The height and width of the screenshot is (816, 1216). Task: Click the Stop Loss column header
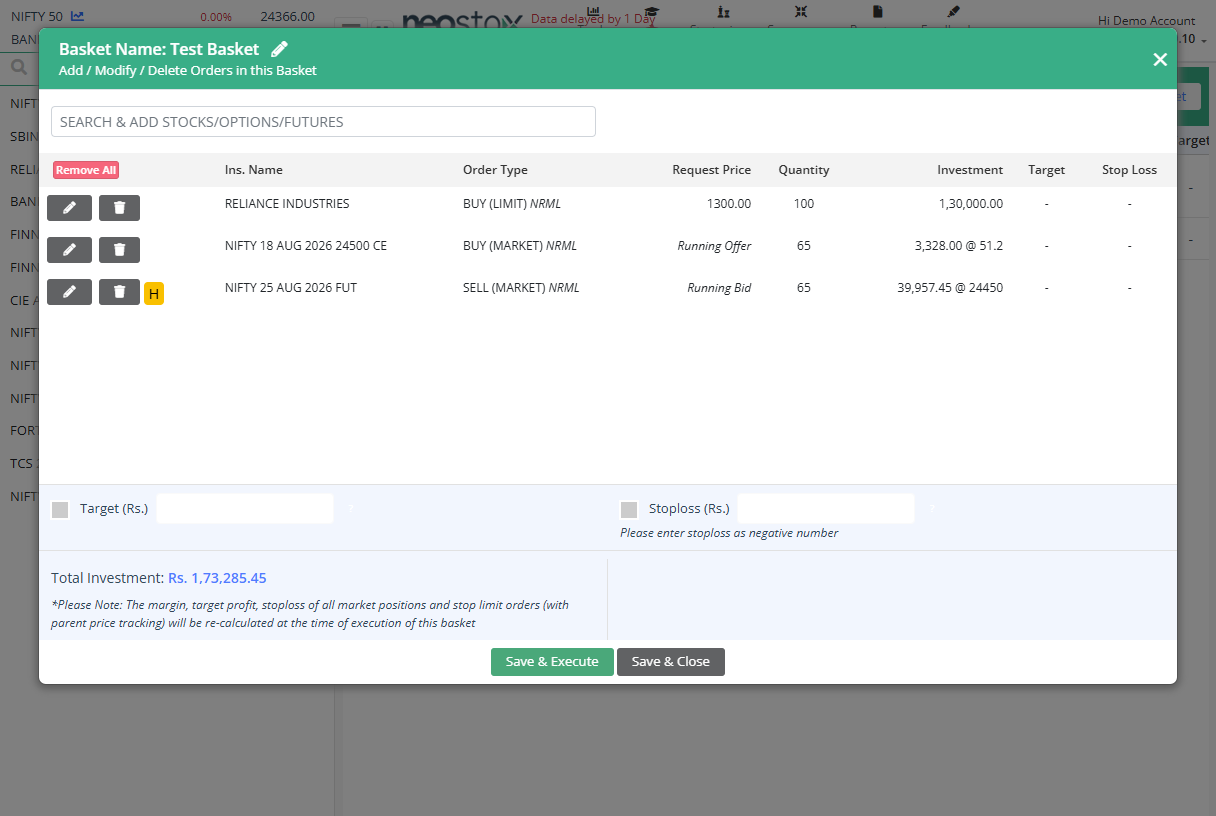(x=1130, y=170)
